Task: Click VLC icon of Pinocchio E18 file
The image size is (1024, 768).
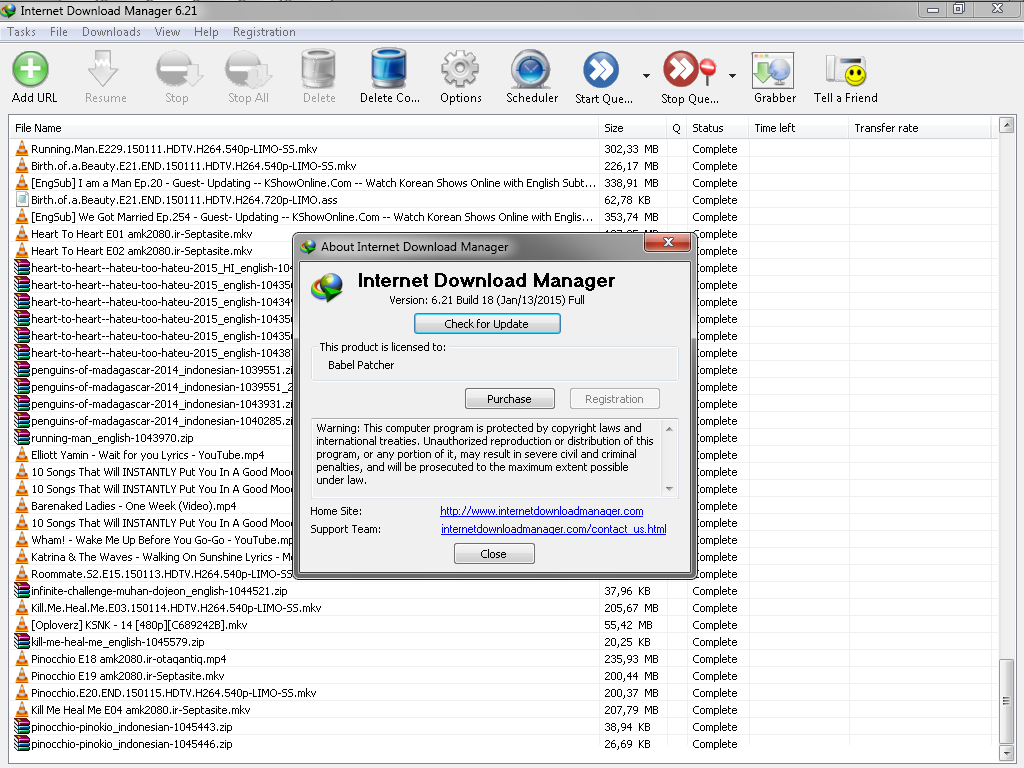Action: click(x=22, y=658)
